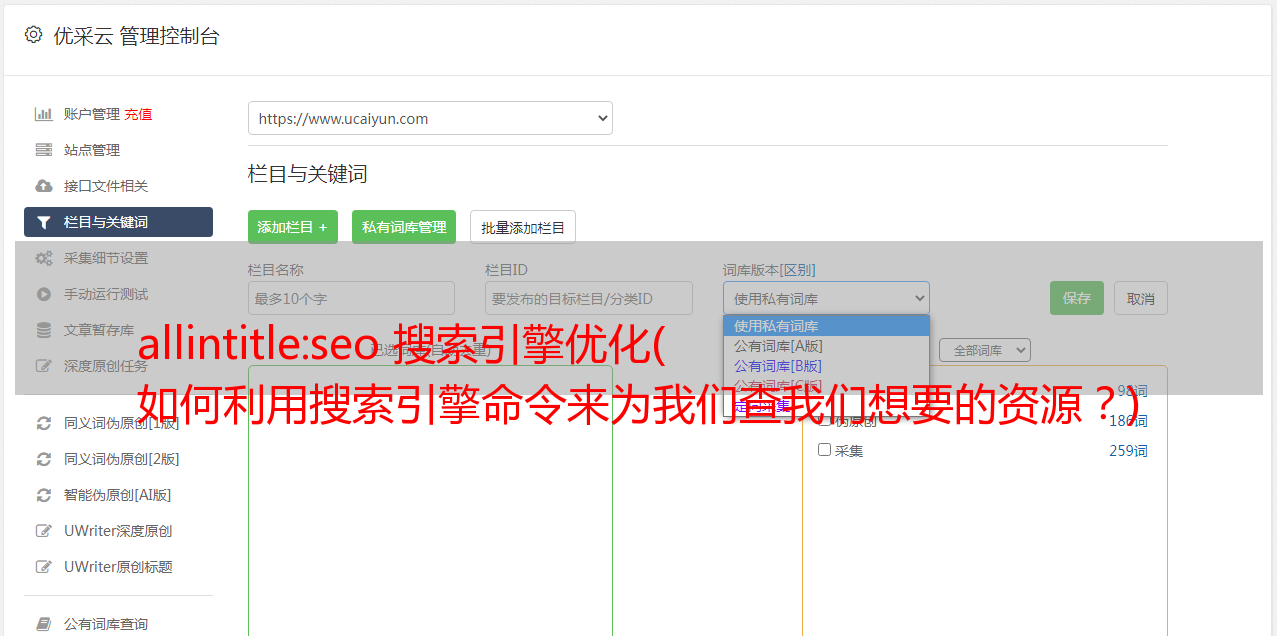
Task: Focus the 栏目ID input field
Action: point(589,298)
